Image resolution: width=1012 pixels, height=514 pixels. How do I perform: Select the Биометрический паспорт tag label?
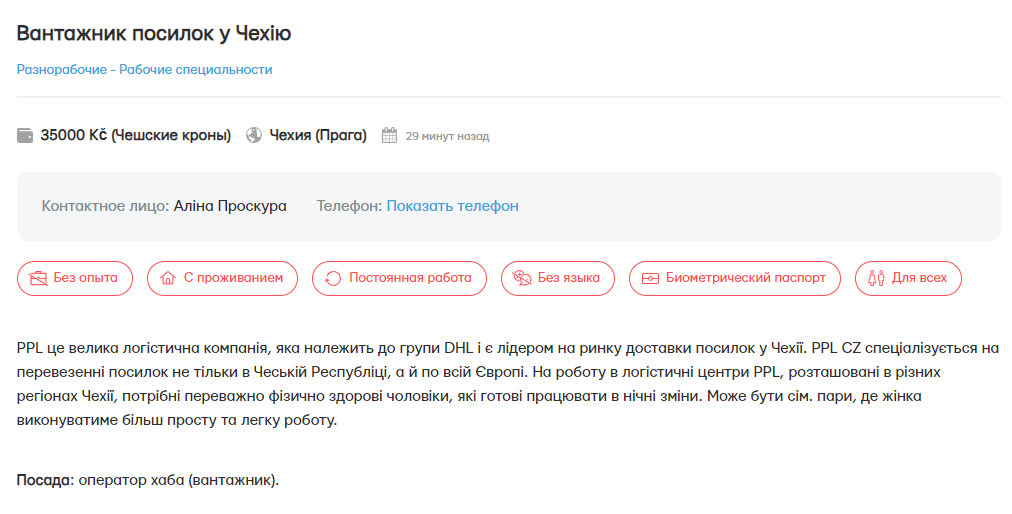(x=746, y=278)
